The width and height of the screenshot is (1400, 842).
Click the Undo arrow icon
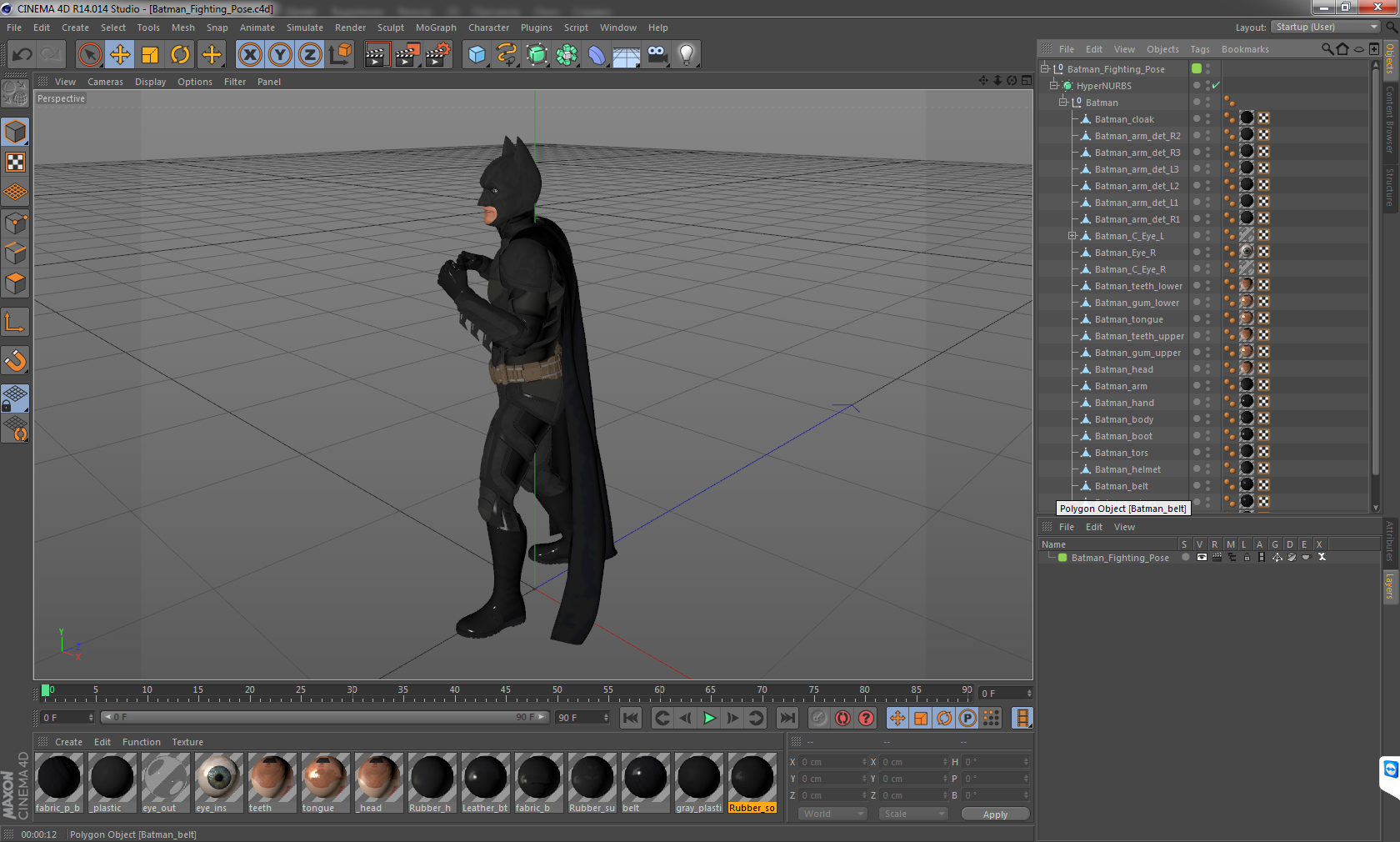(22, 55)
